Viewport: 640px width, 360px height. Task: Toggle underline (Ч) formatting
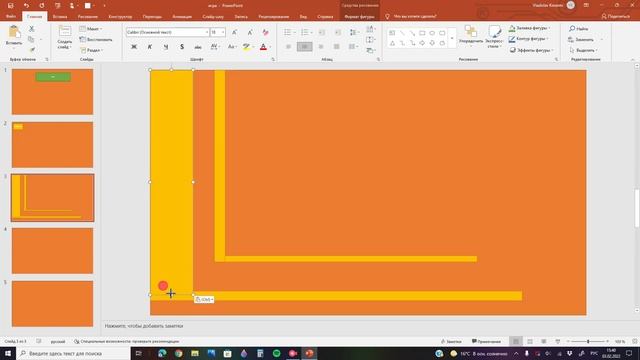166,47
